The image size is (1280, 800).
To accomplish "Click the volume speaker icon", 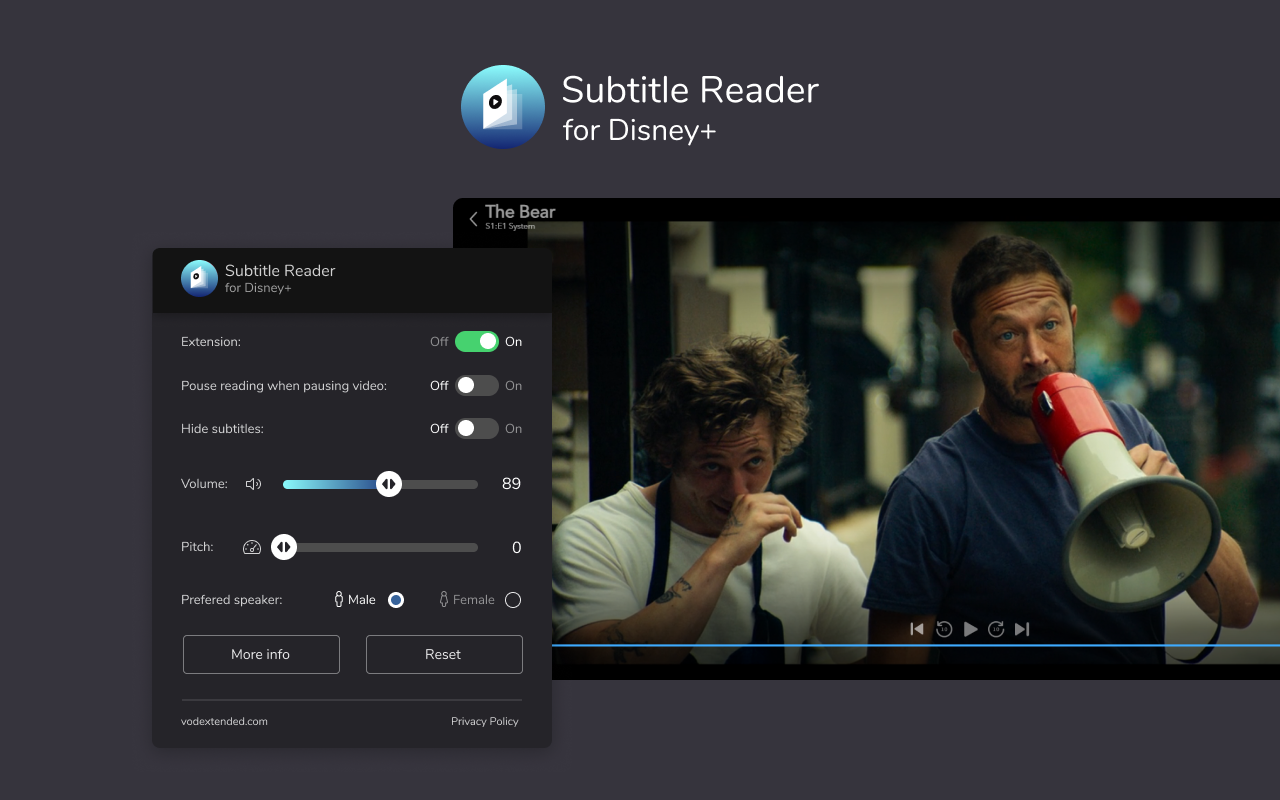I will pos(253,484).
